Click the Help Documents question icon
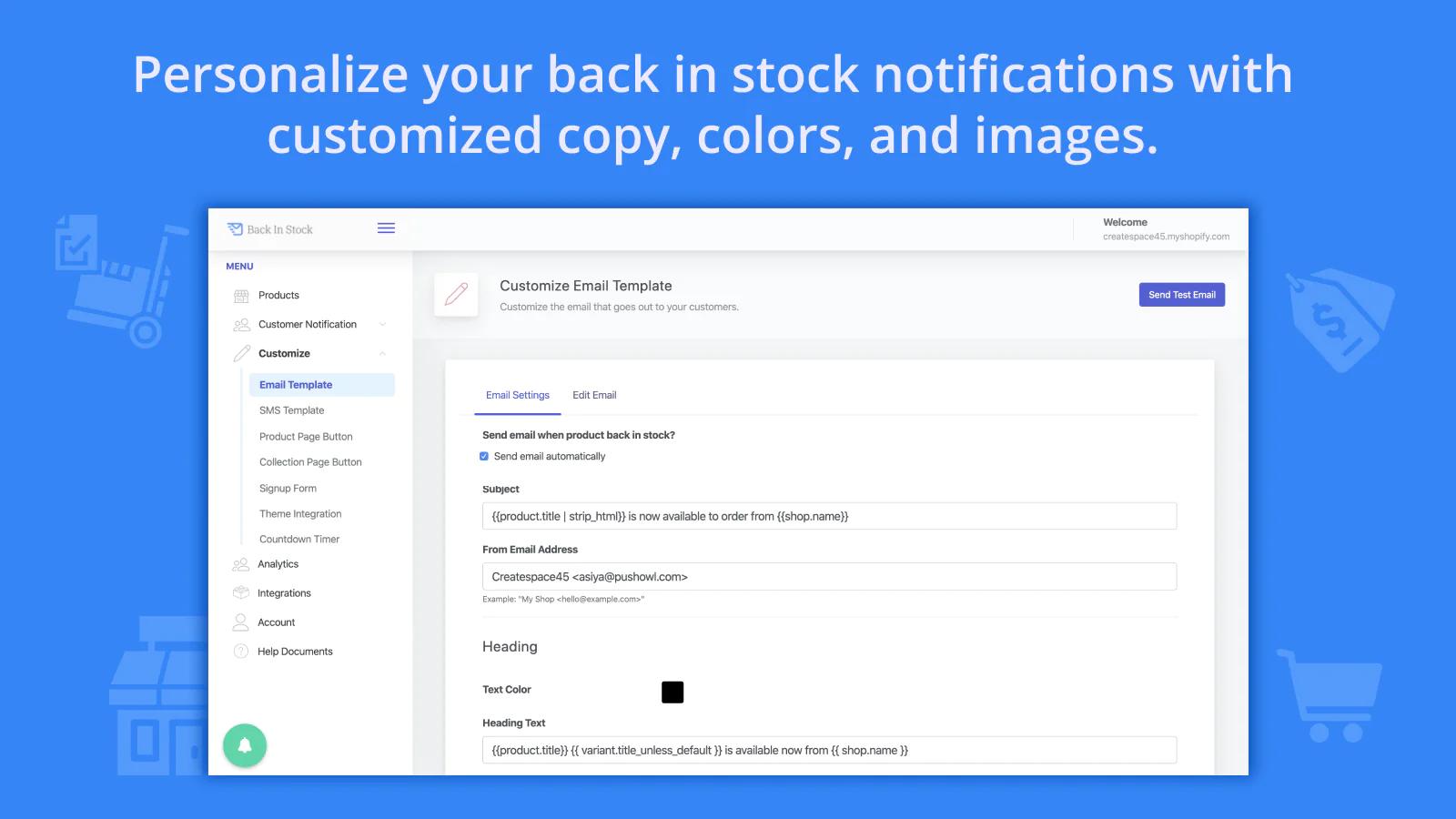 (x=241, y=652)
